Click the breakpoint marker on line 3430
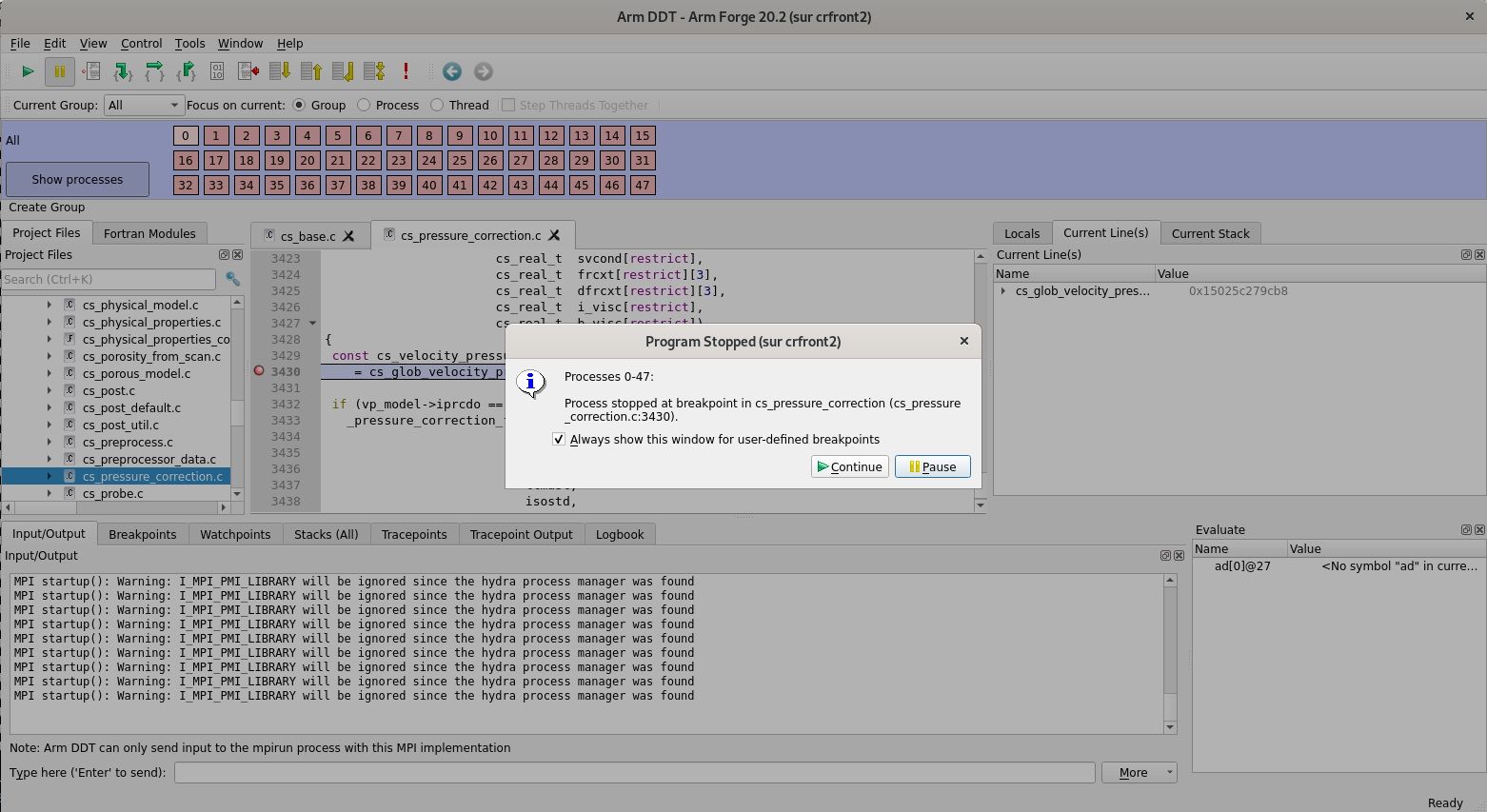 [259, 371]
